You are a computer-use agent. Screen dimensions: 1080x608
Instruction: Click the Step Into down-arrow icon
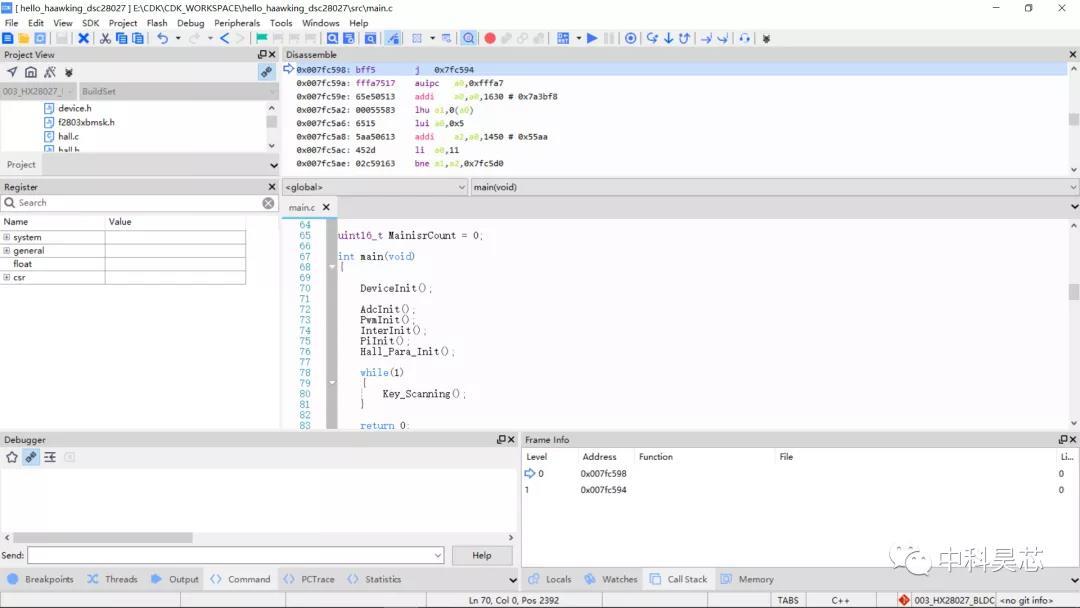click(x=668, y=39)
